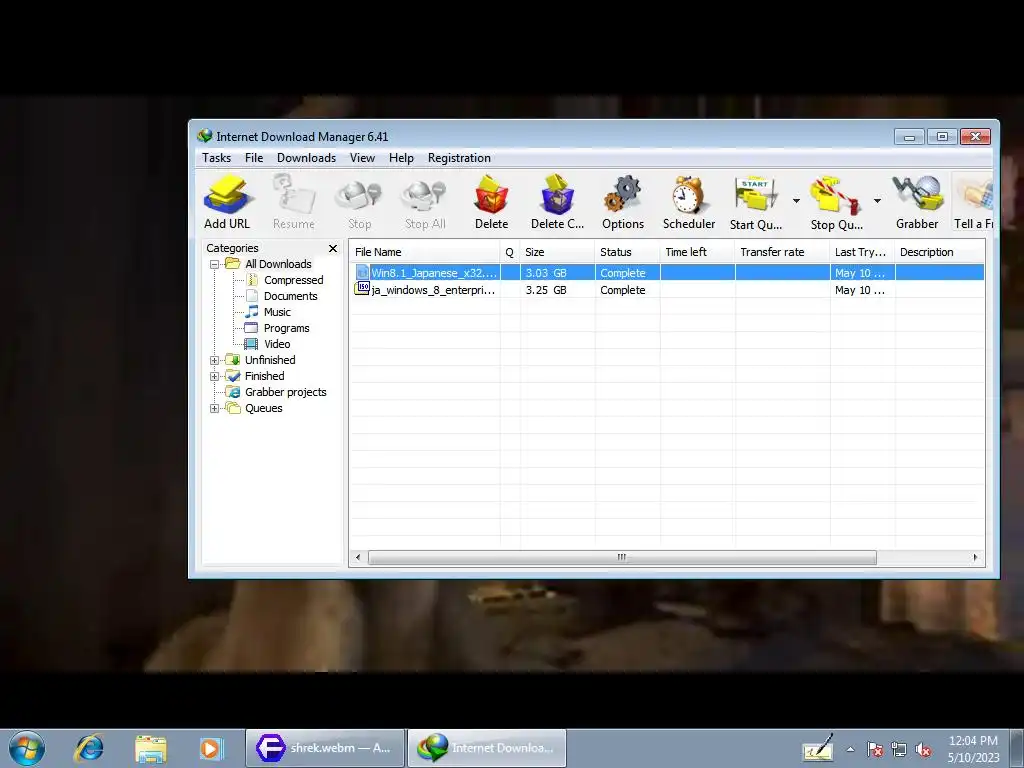Select the Music category
Viewport: 1024px width, 768px height.
tap(277, 312)
